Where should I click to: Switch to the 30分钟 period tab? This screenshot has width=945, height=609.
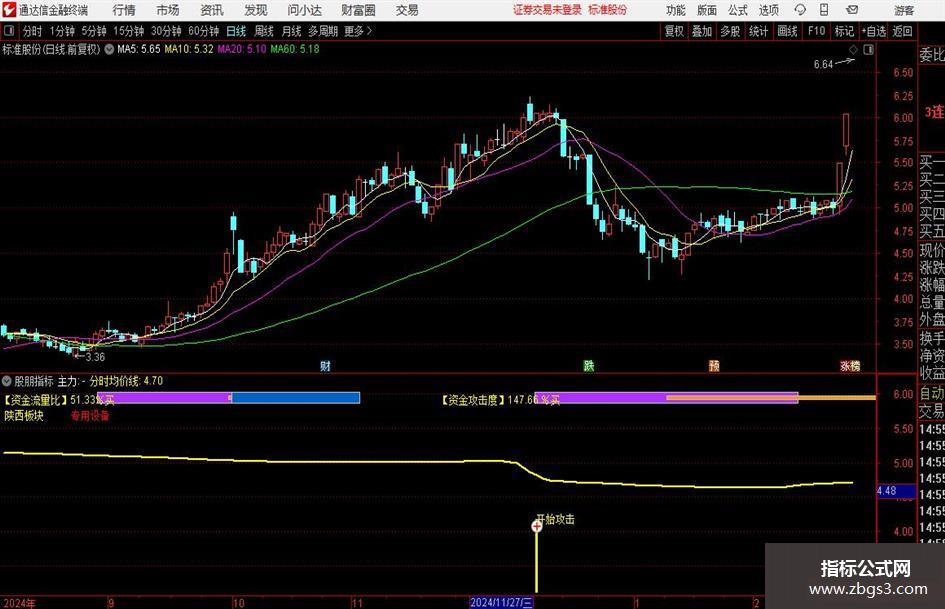[166, 31]
